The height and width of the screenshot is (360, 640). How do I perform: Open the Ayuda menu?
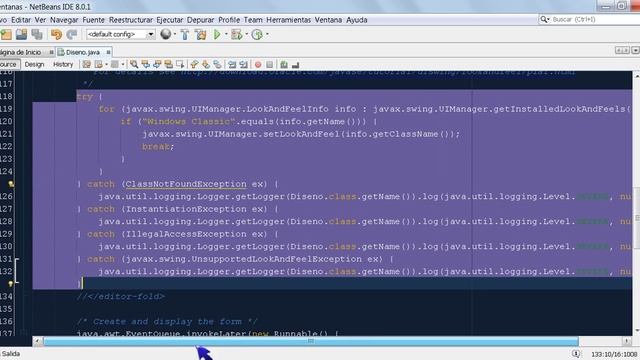356,20
